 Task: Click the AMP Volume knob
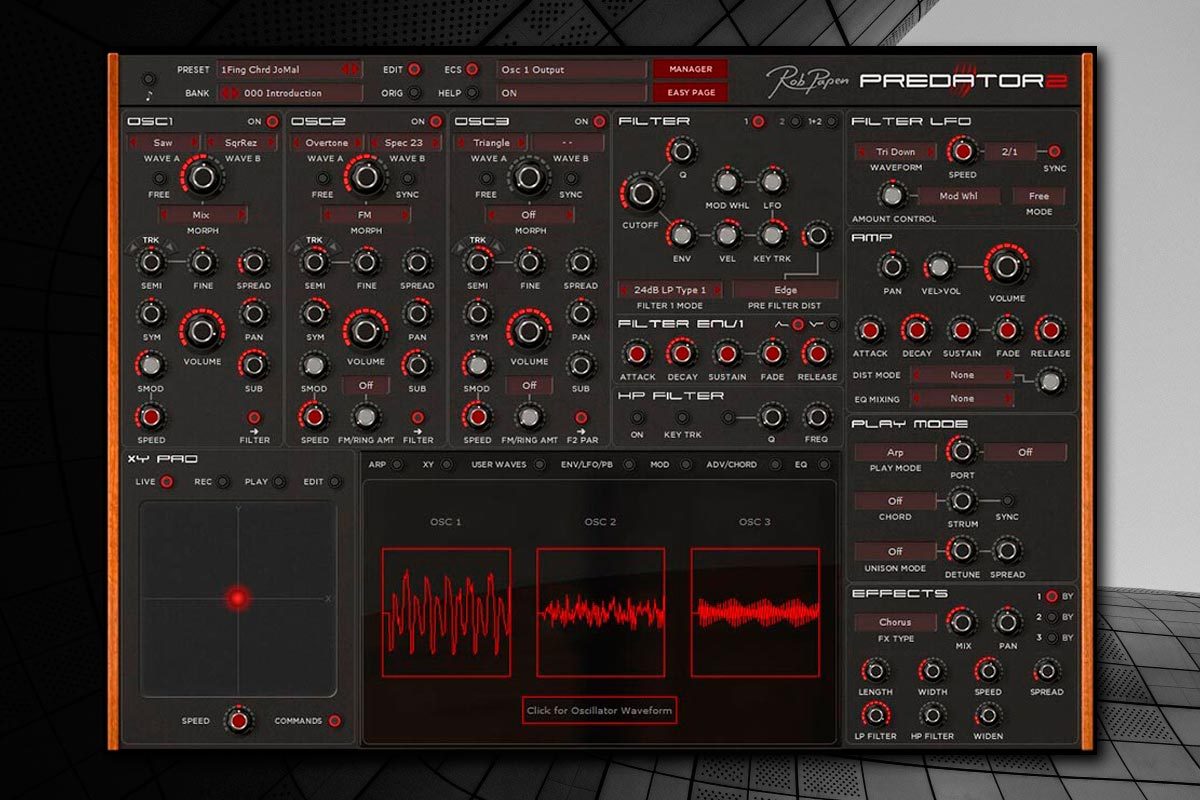click(1005, 267)
